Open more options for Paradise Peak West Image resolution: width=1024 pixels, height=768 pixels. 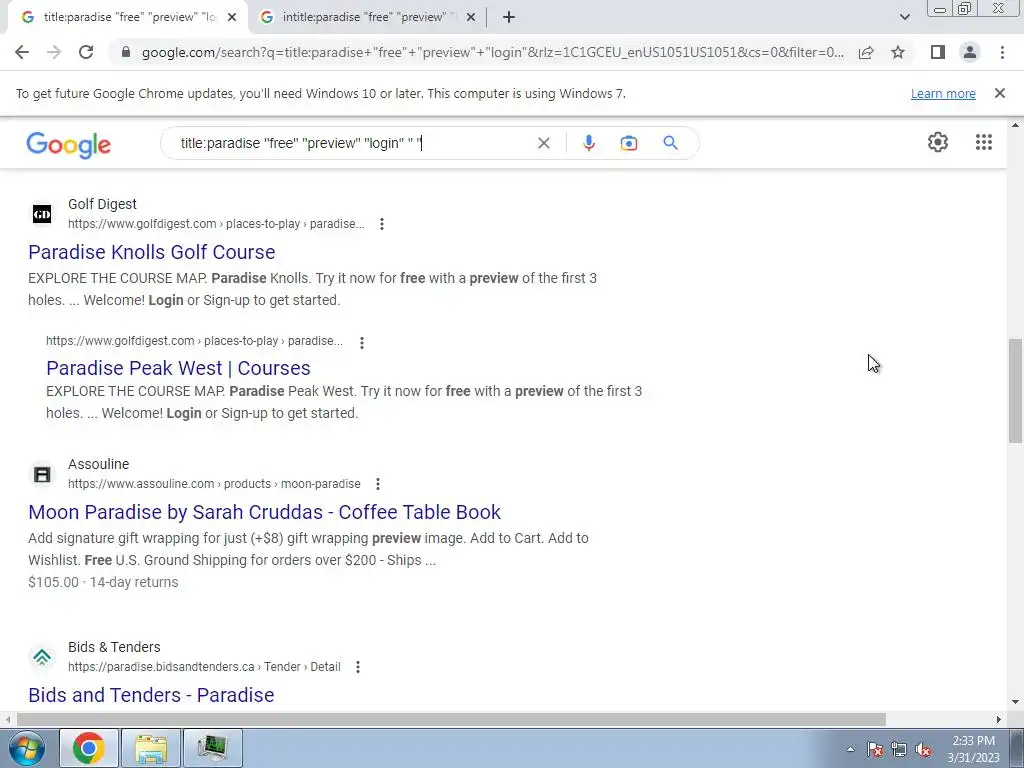(x=362, y=342)
